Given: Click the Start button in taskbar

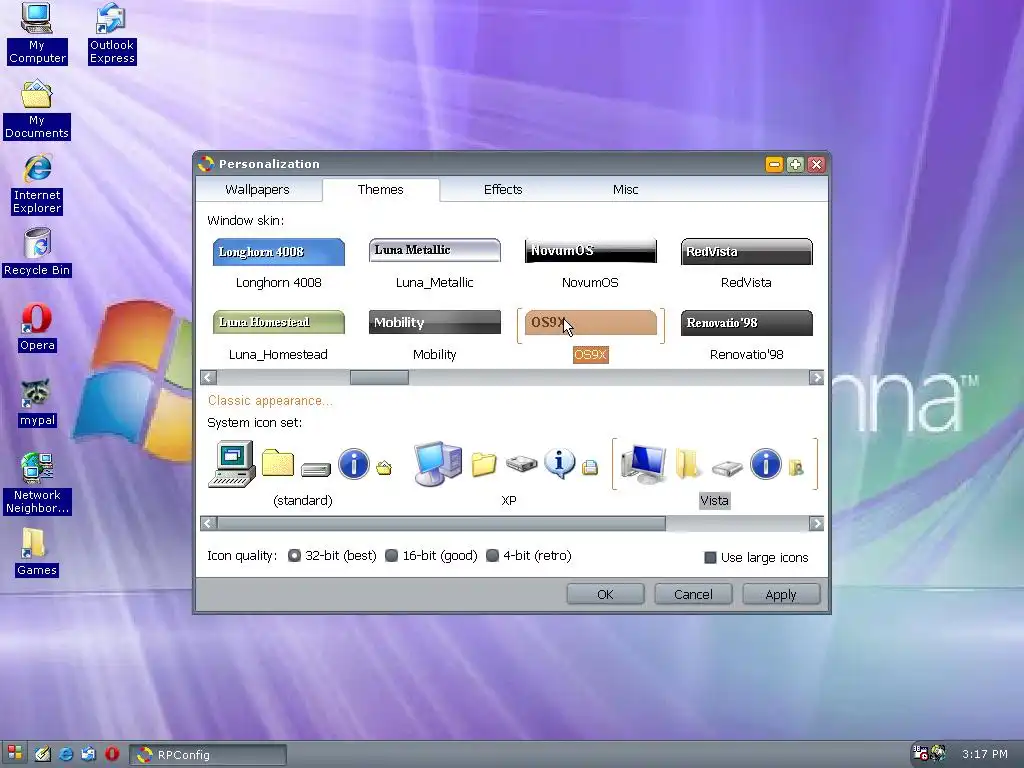Looking at the screenshot, I should pos(15,754).
